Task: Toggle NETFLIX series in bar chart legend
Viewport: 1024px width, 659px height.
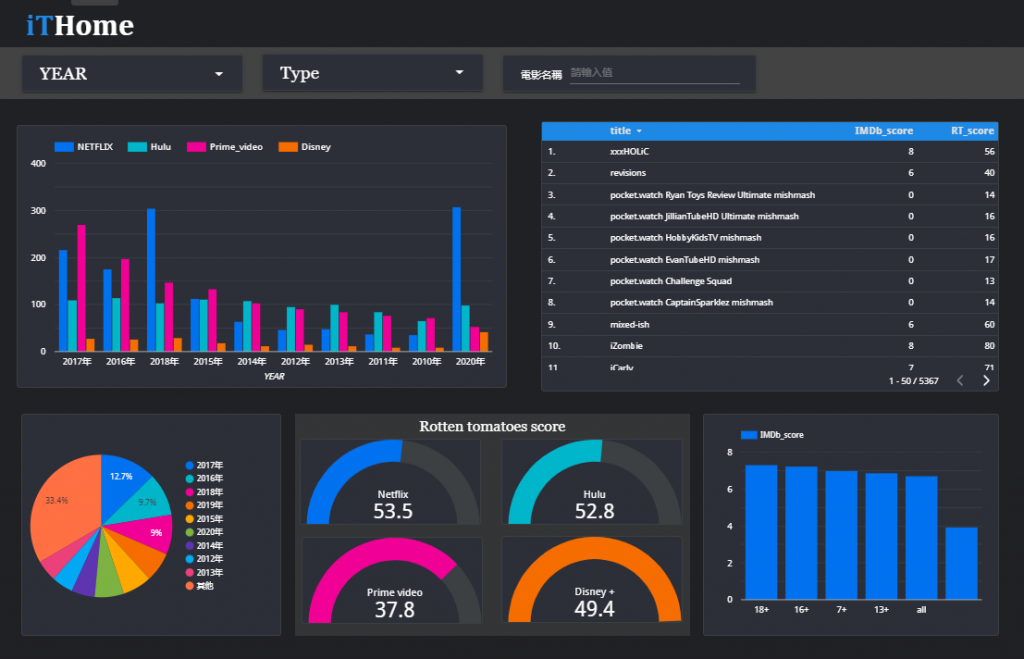Action: pos(84,147)
